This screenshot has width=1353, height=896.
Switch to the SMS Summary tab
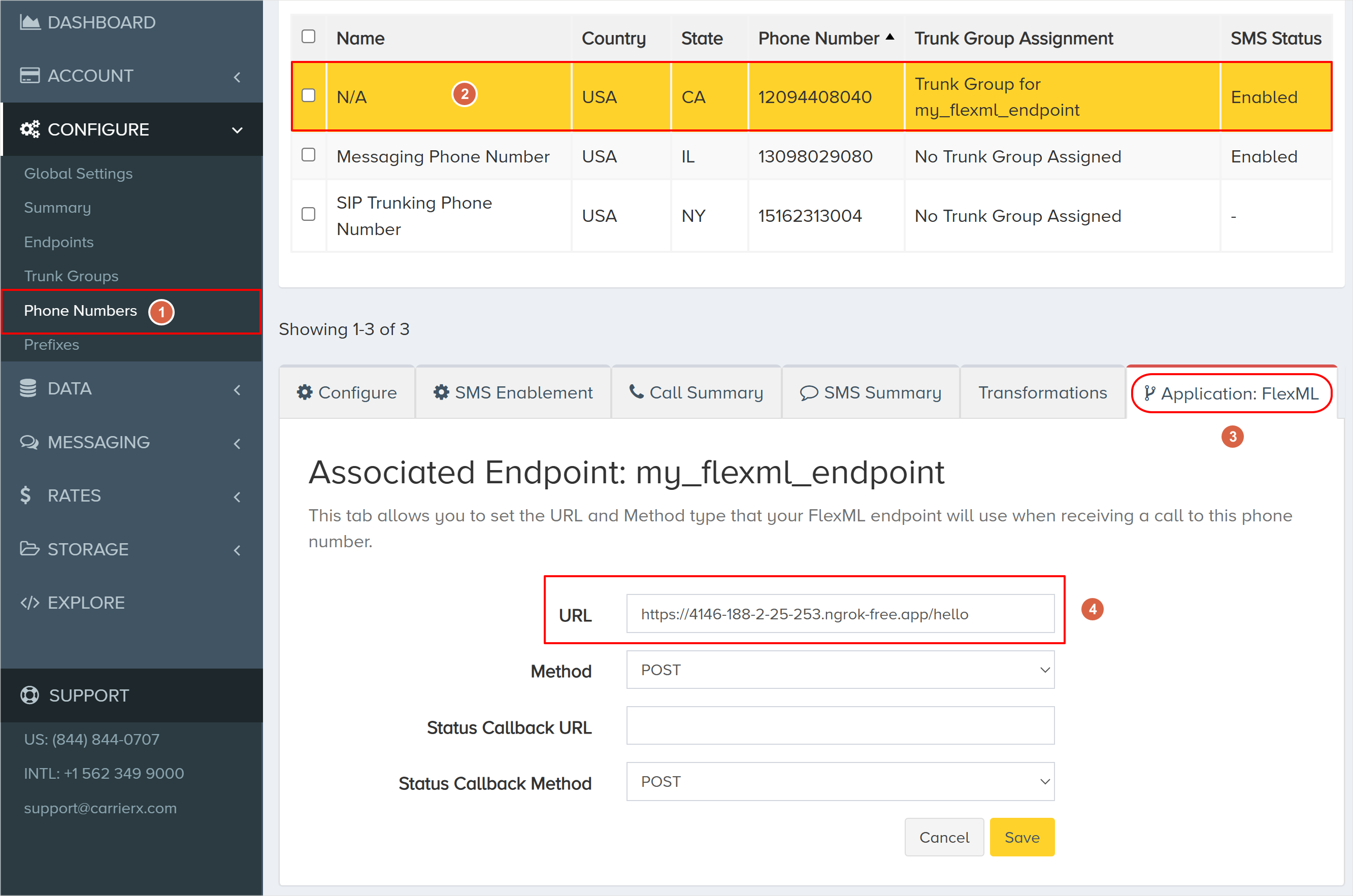(871, 392)
